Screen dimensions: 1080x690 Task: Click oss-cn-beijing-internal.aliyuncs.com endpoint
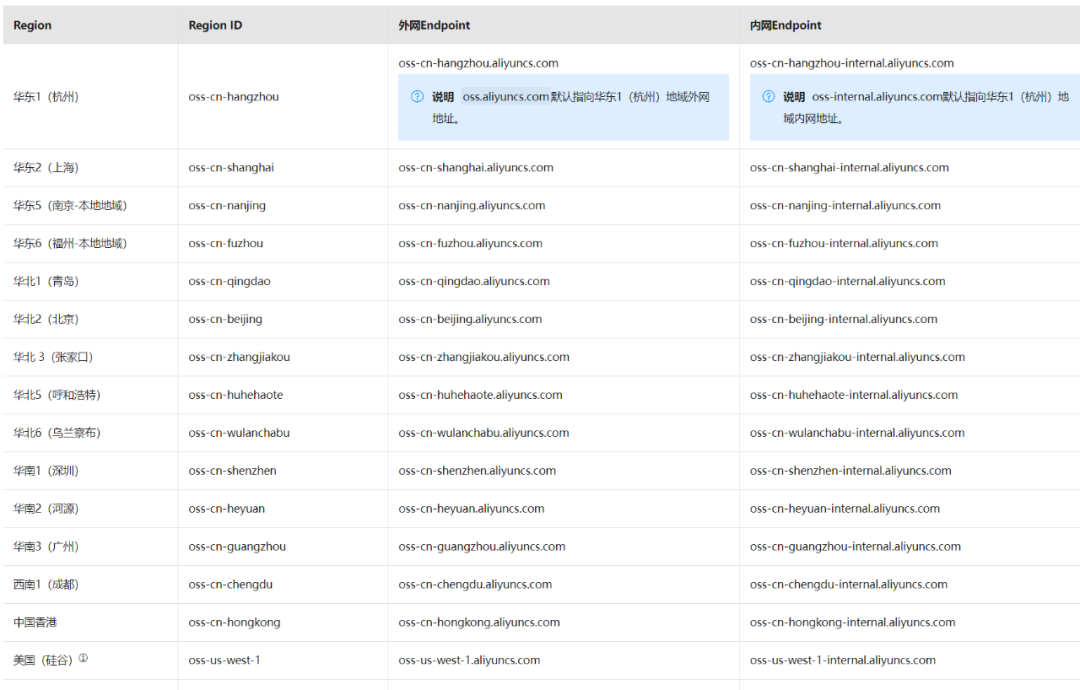coord(844,320)
